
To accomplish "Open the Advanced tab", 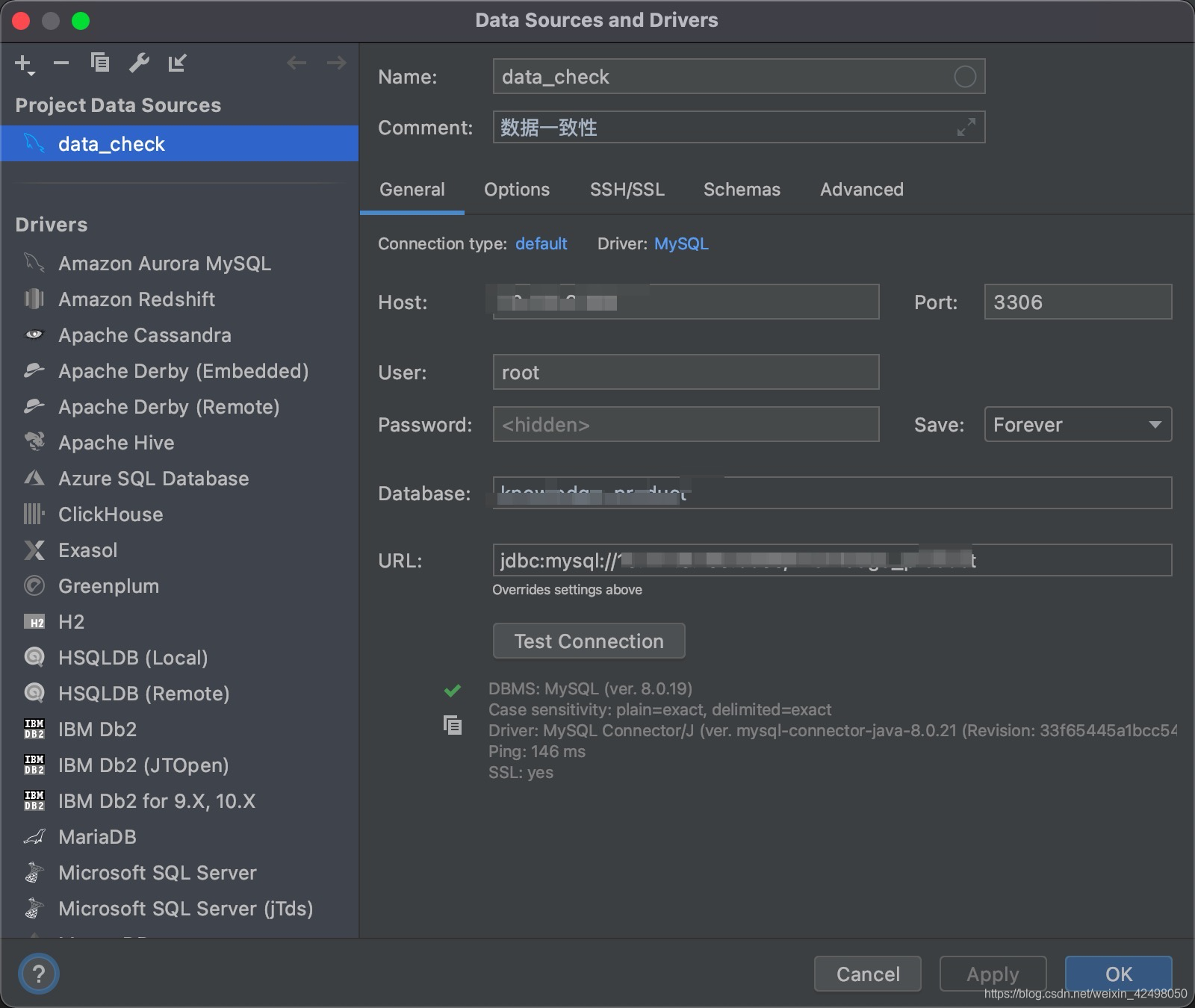I will (862, 190).
